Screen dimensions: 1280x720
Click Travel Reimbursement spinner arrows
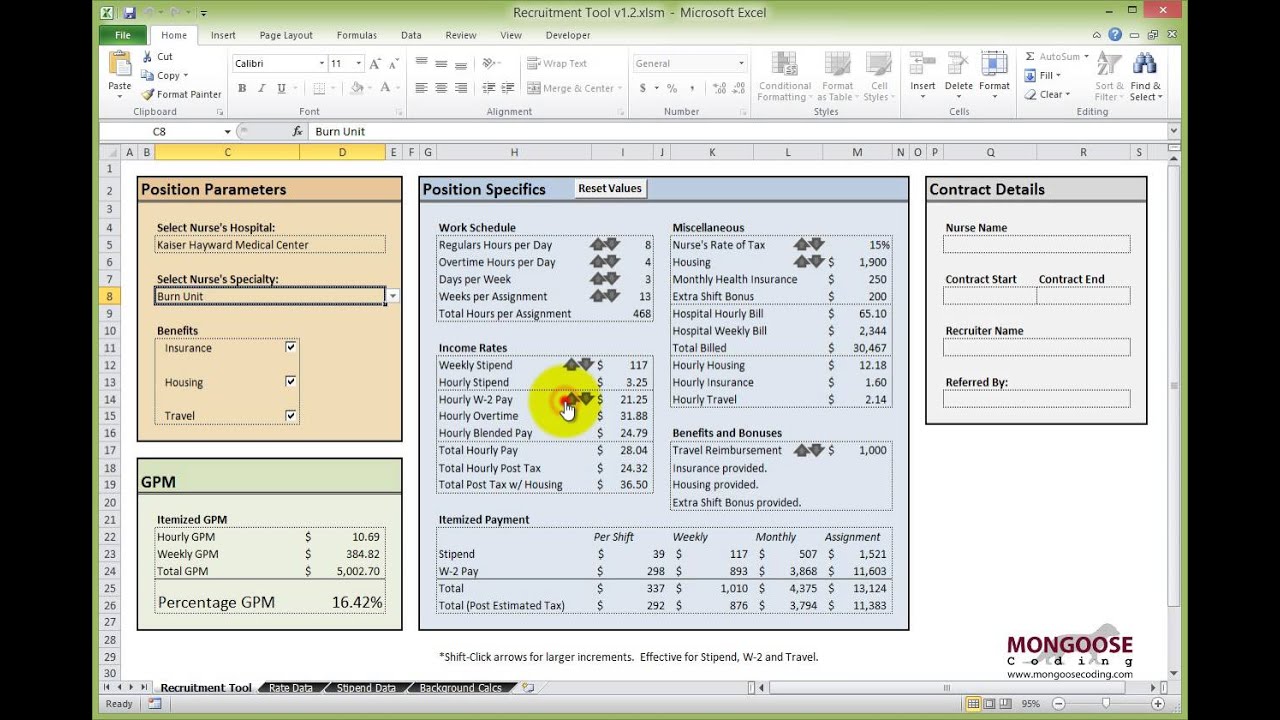coord(809,450)
